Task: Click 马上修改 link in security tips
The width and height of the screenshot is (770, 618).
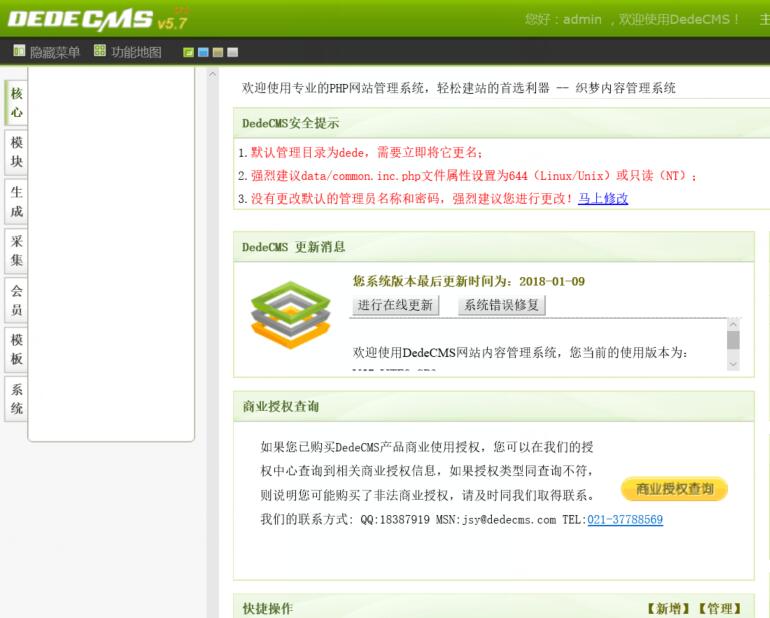Action: tap(603, 198)
